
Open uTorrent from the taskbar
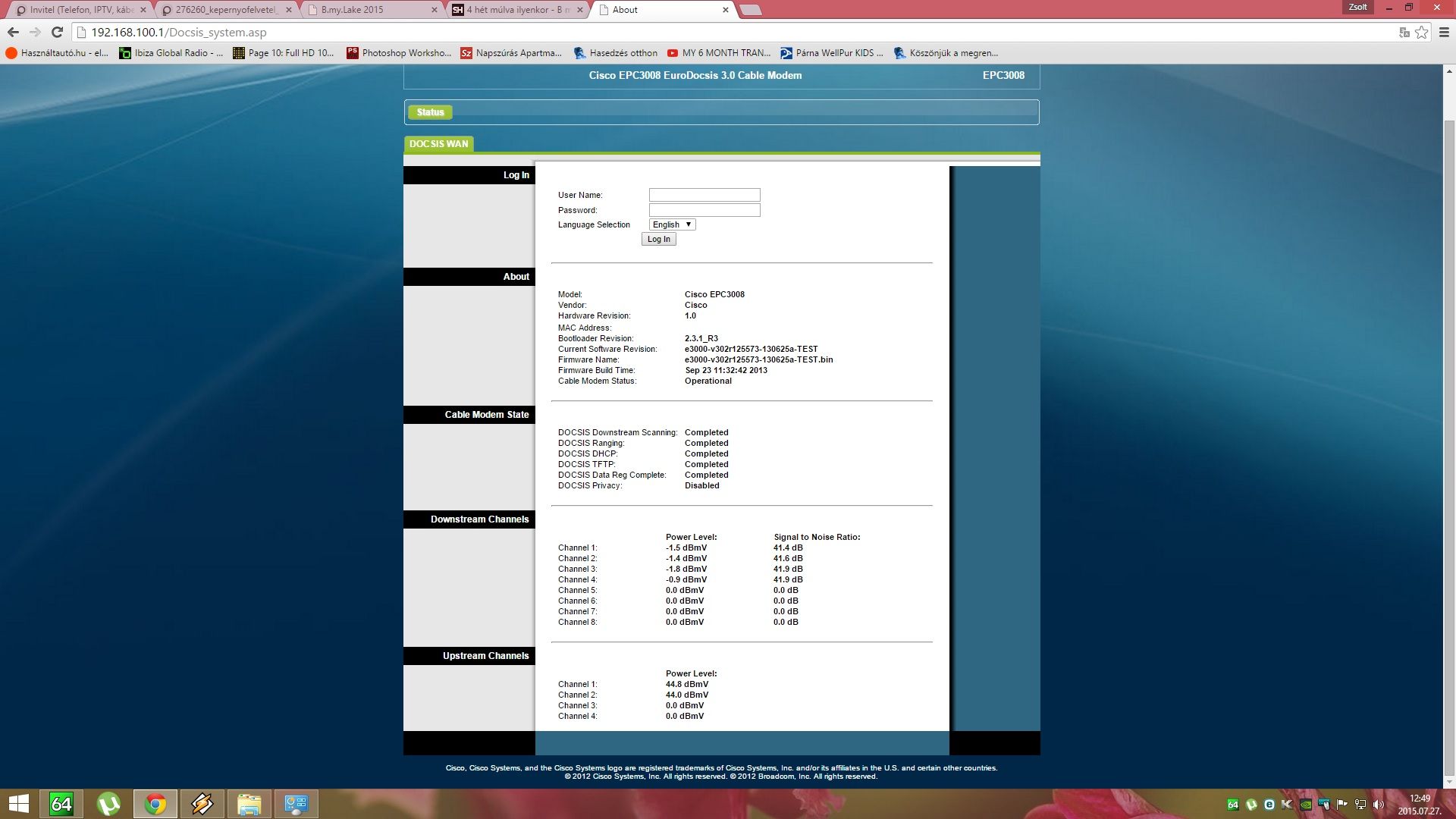[x=108, y=804]
